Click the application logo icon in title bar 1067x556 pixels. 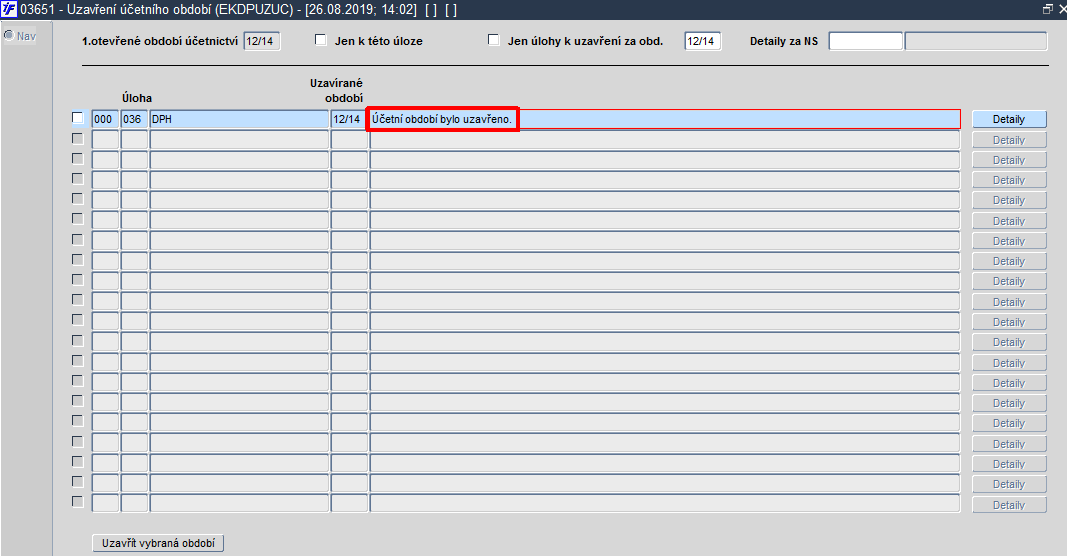[x=9, y=9]
